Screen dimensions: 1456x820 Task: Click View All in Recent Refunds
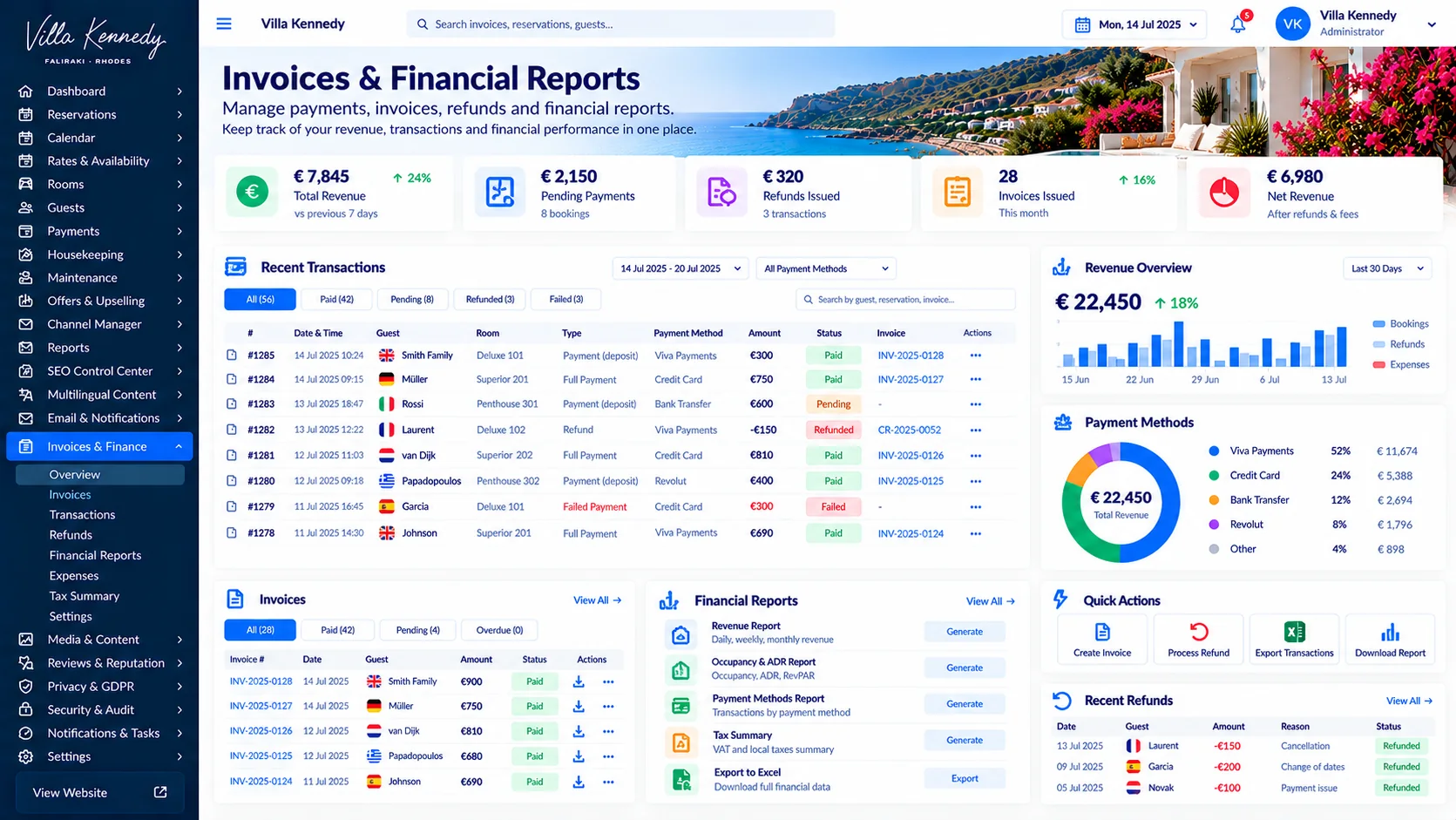[1409, 701]
